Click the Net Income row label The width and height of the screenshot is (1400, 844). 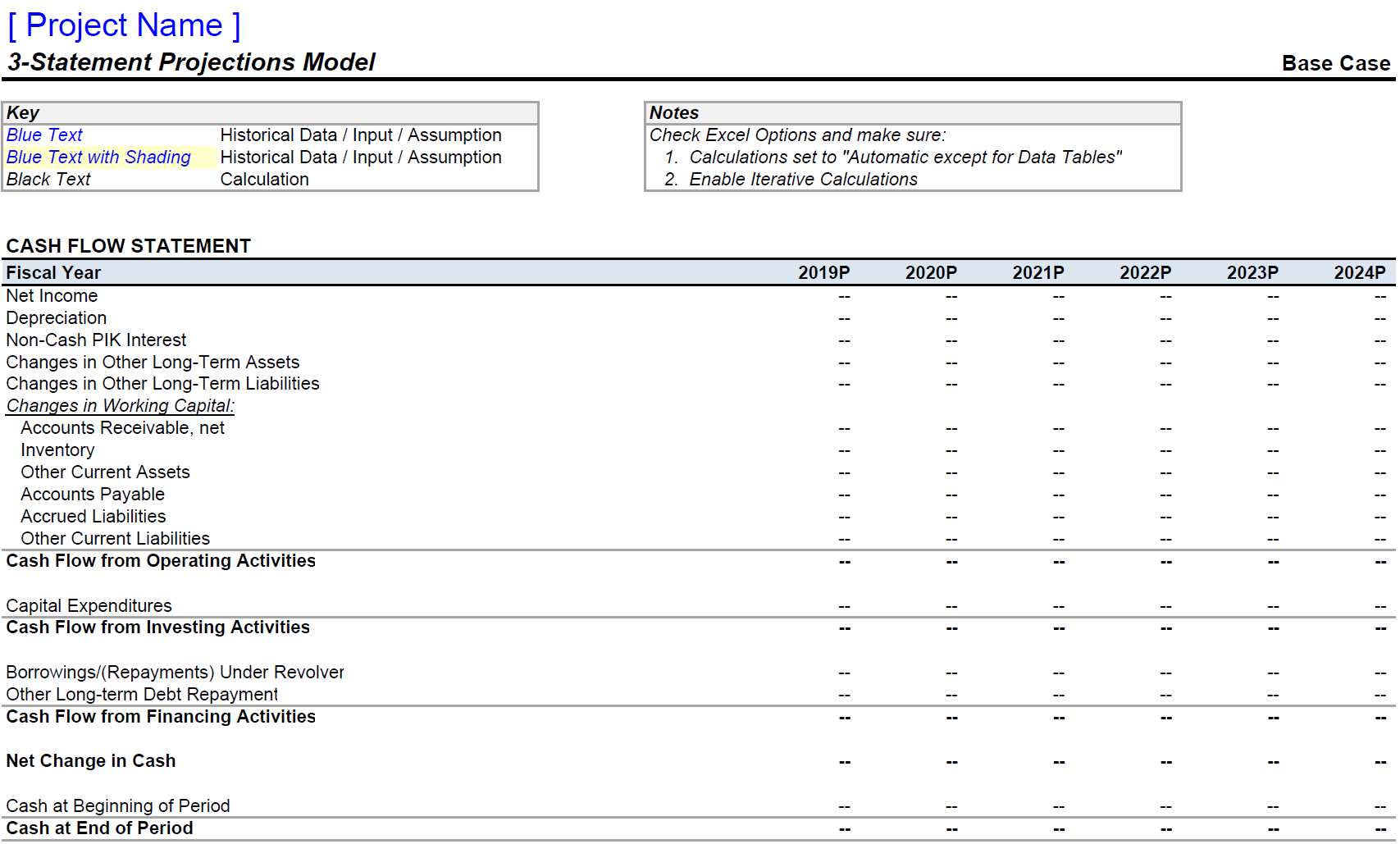point(52,296)
